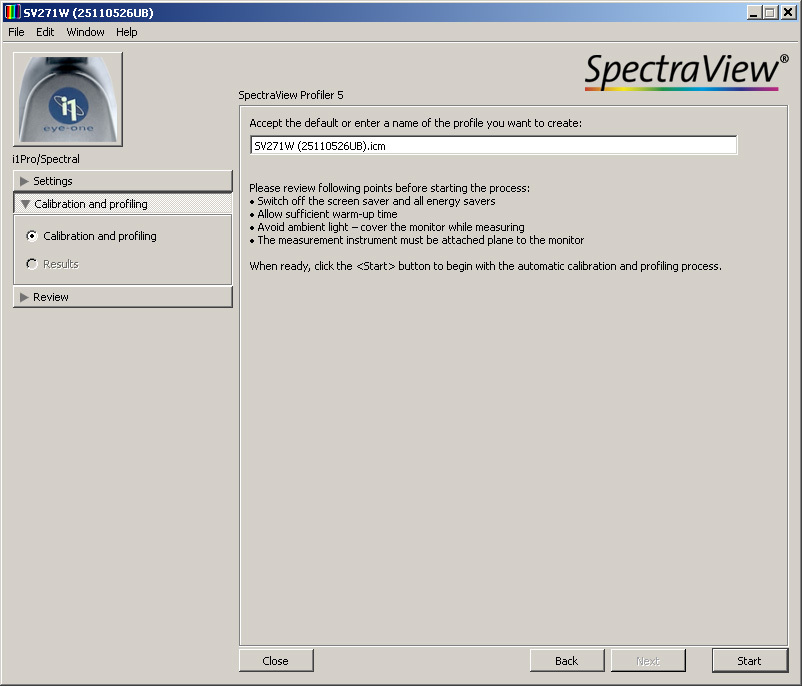Click the eye-one i1 instrument image
This screenshot has width=802, height=686.
[x=68, y=99]
